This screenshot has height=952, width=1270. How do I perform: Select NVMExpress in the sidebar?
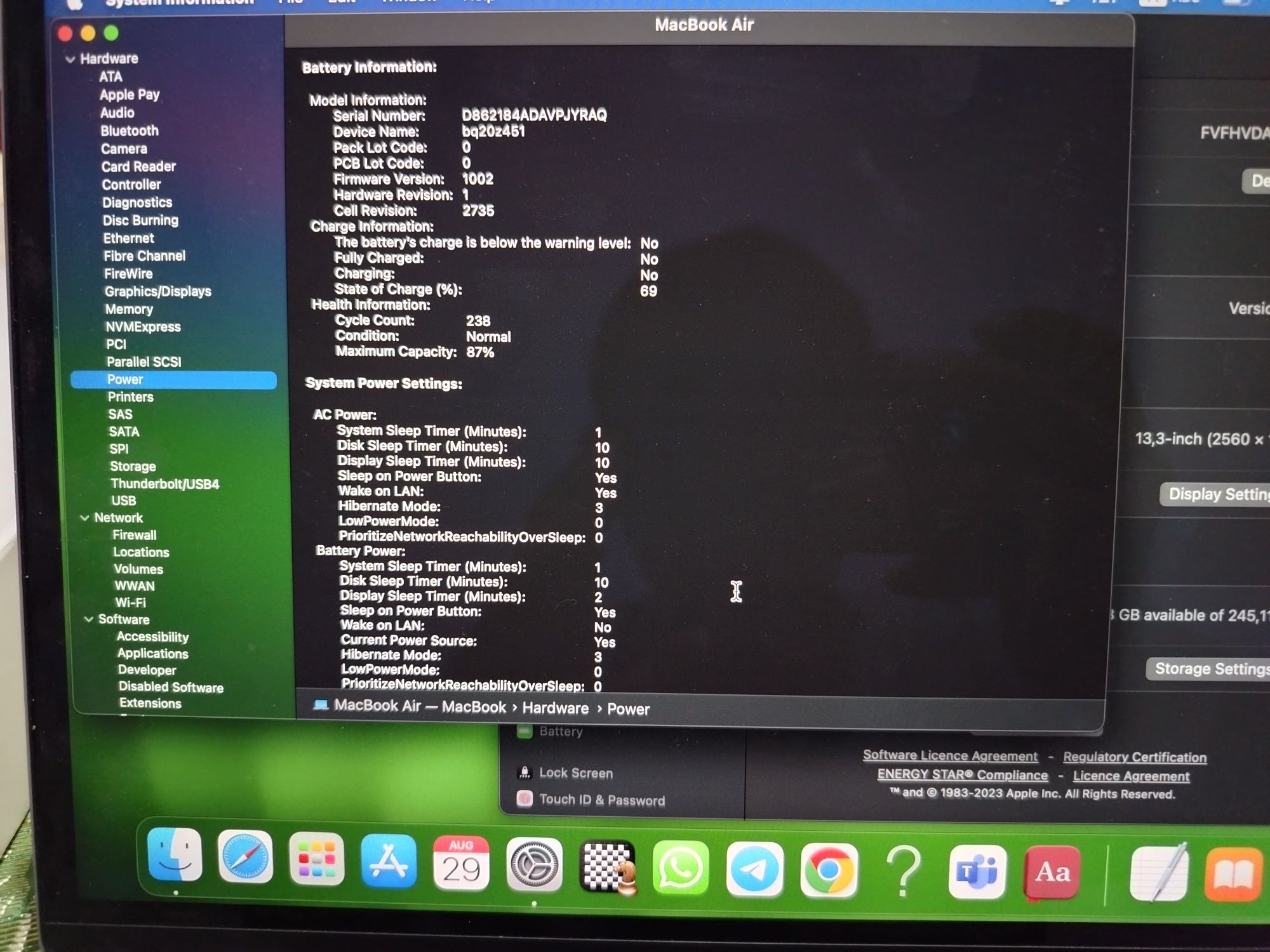click(143, 327)
